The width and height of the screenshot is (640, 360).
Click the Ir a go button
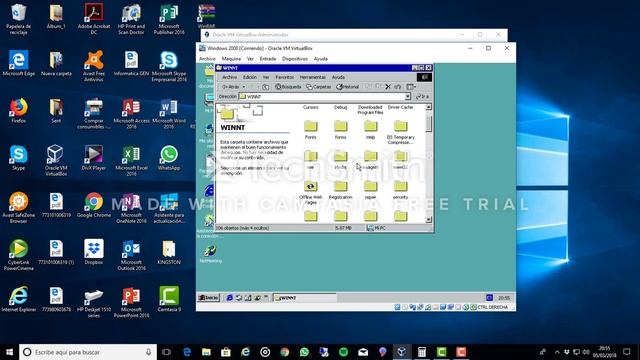422,97
